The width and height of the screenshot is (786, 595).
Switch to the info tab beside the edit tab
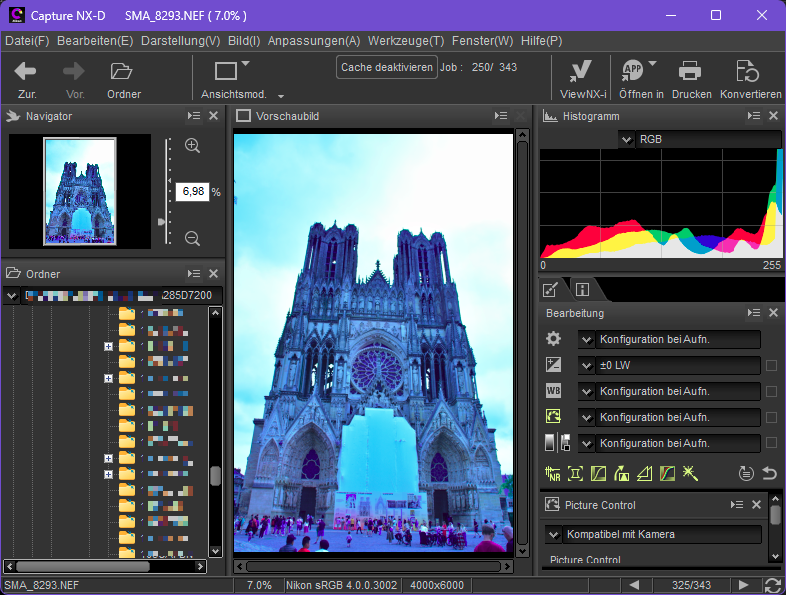pyautogui.click(x=582, y=289)
